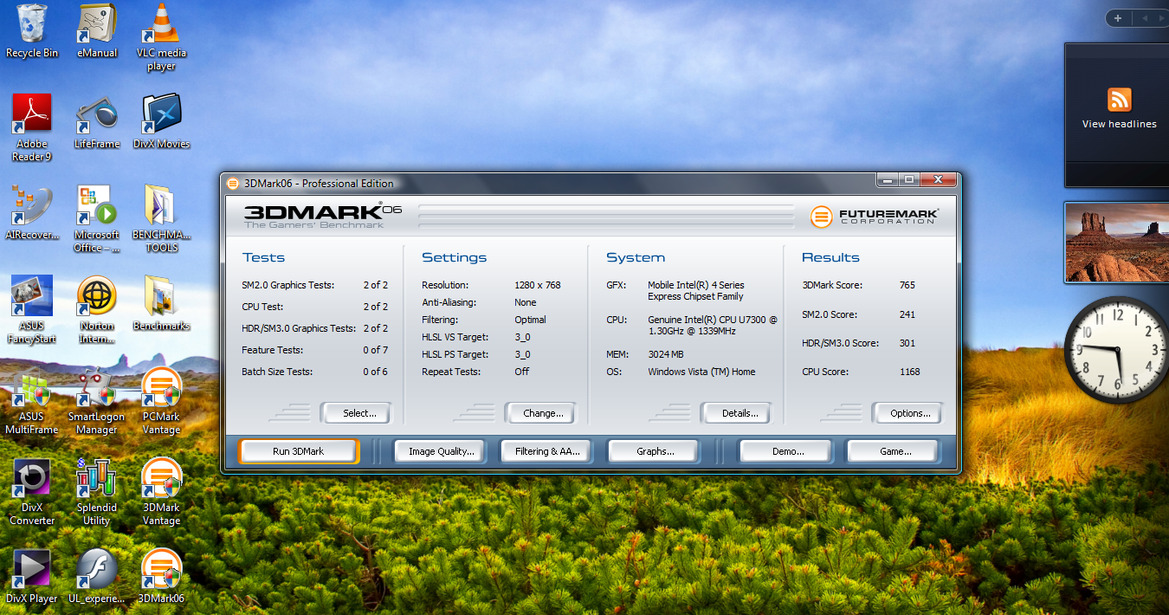Image resolution: width=1169 pixels, height=615 pixels.
Task: Open system Details
Action: (737, 413)
